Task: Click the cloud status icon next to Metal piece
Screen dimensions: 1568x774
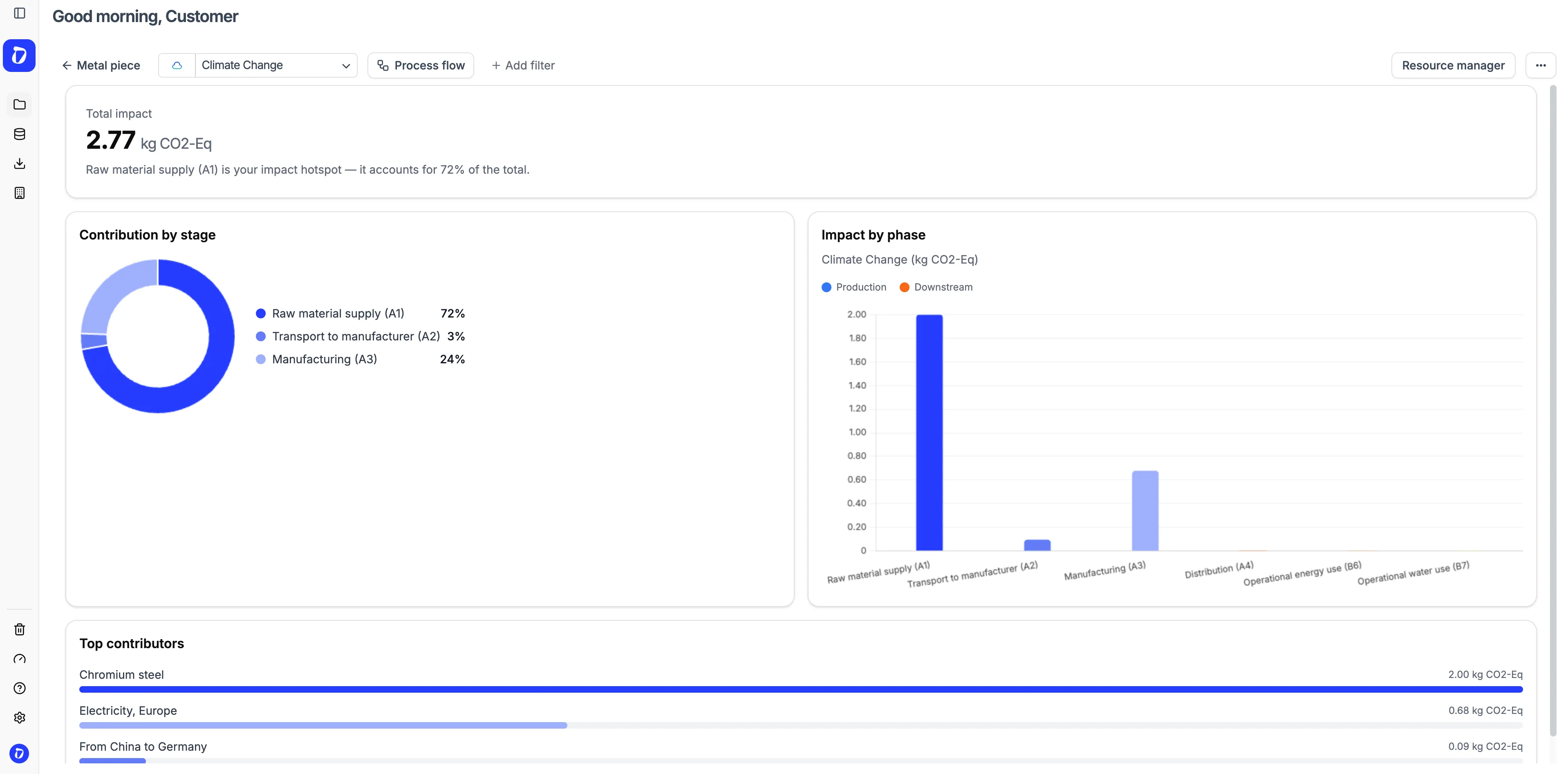Action: 176,65
